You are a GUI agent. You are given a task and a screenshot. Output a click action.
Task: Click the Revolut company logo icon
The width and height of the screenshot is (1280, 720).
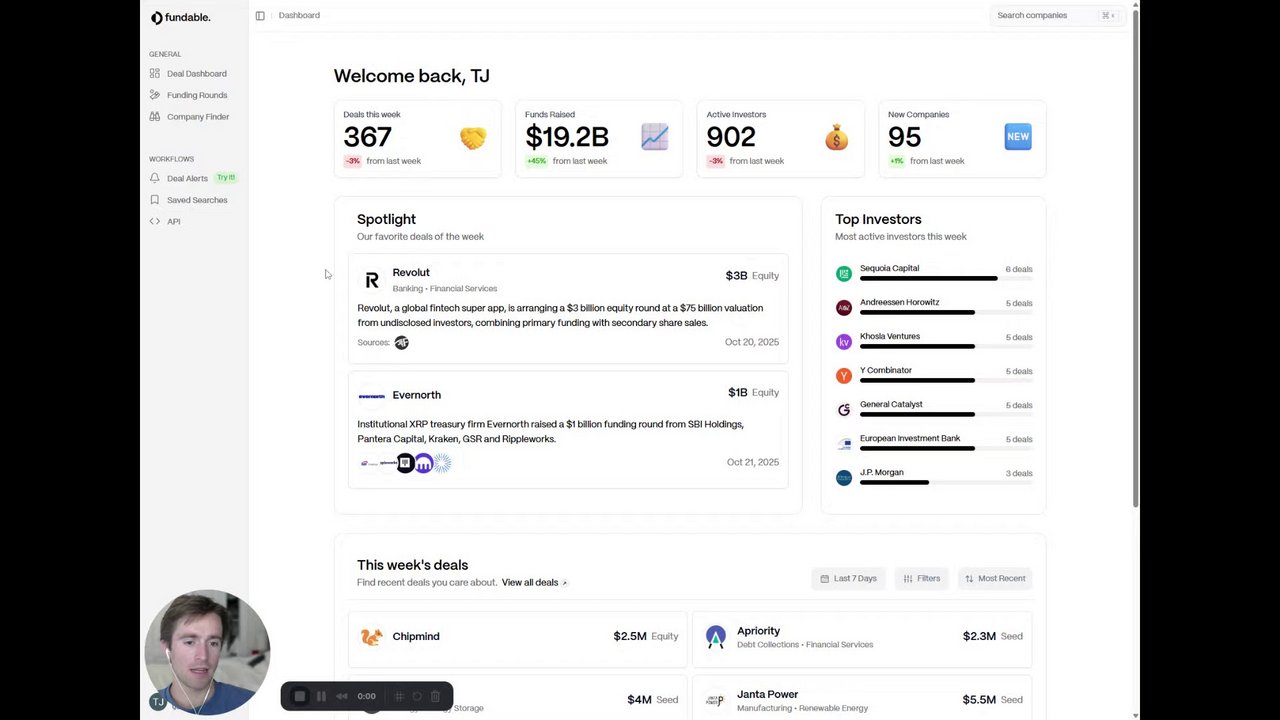(x=372, y=280)
